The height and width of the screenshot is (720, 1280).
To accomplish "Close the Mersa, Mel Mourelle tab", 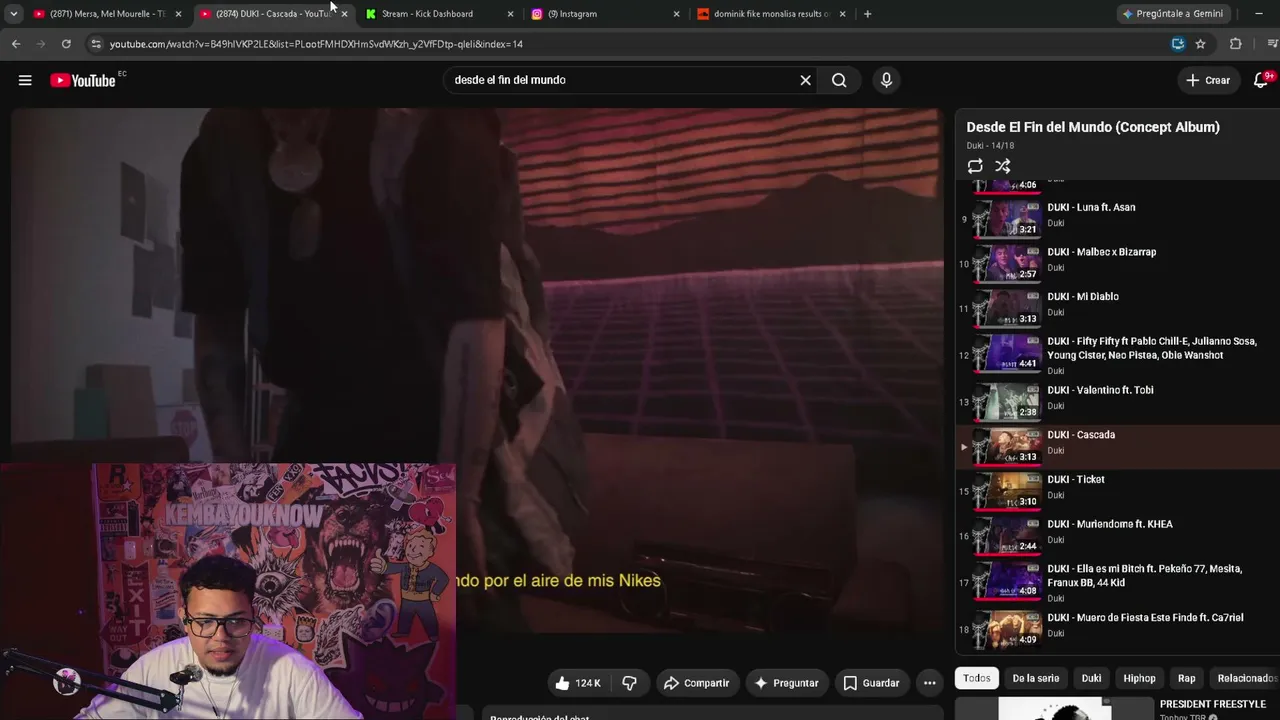I will click(178, 14).
